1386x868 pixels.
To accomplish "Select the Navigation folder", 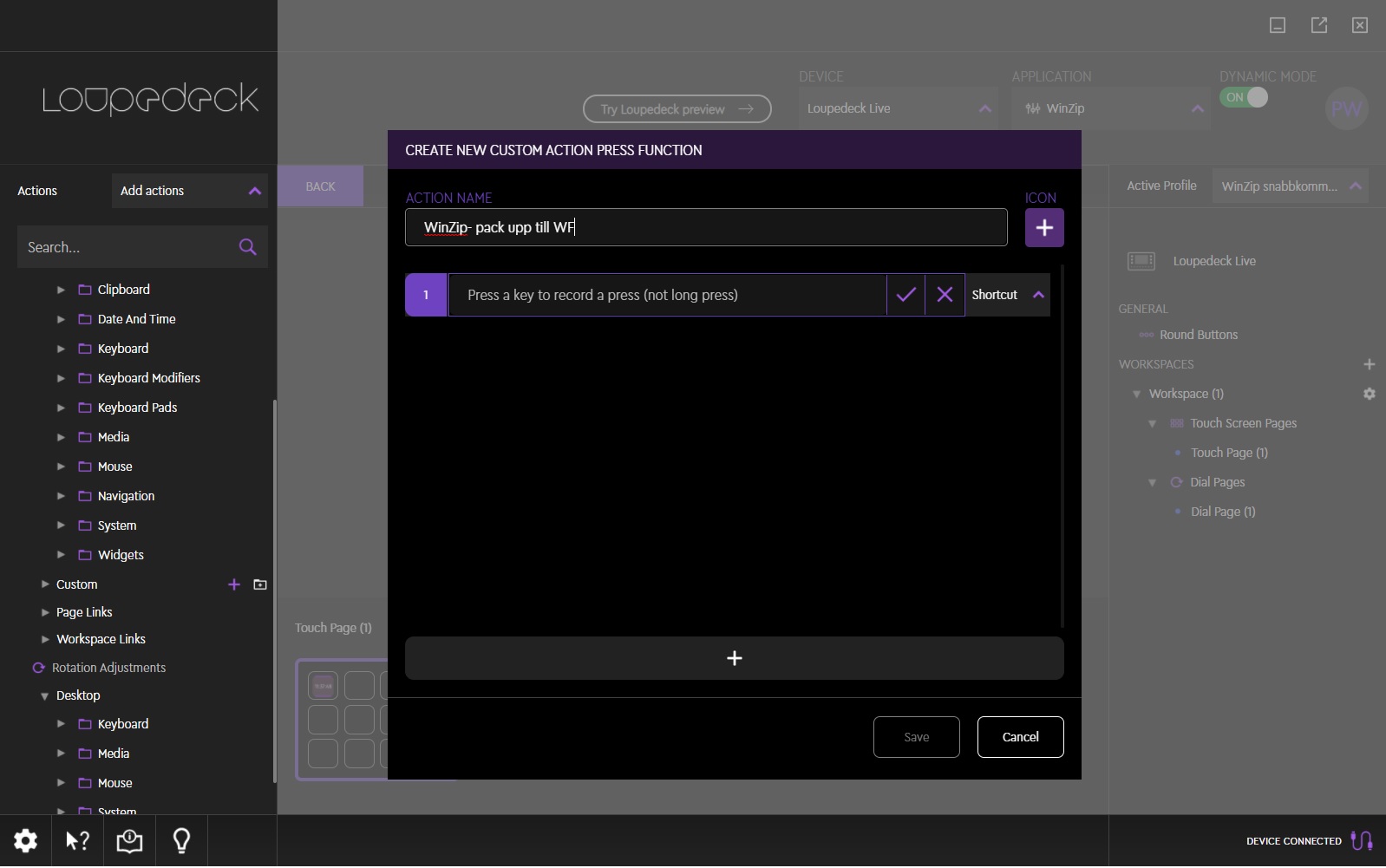I will 126,496.
